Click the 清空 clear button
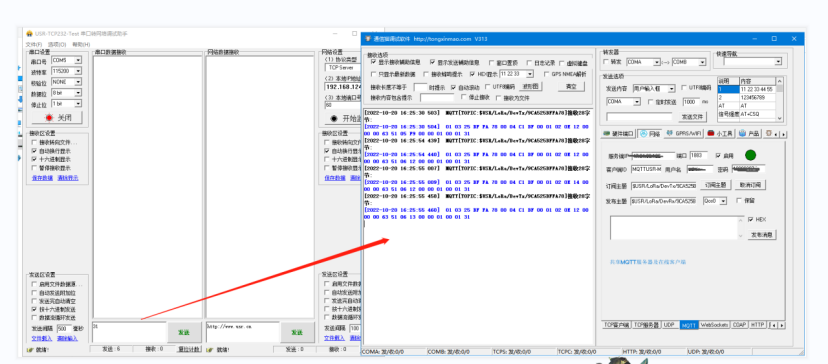The width and height of the screenshot is (828, 364). pos(571,86)
